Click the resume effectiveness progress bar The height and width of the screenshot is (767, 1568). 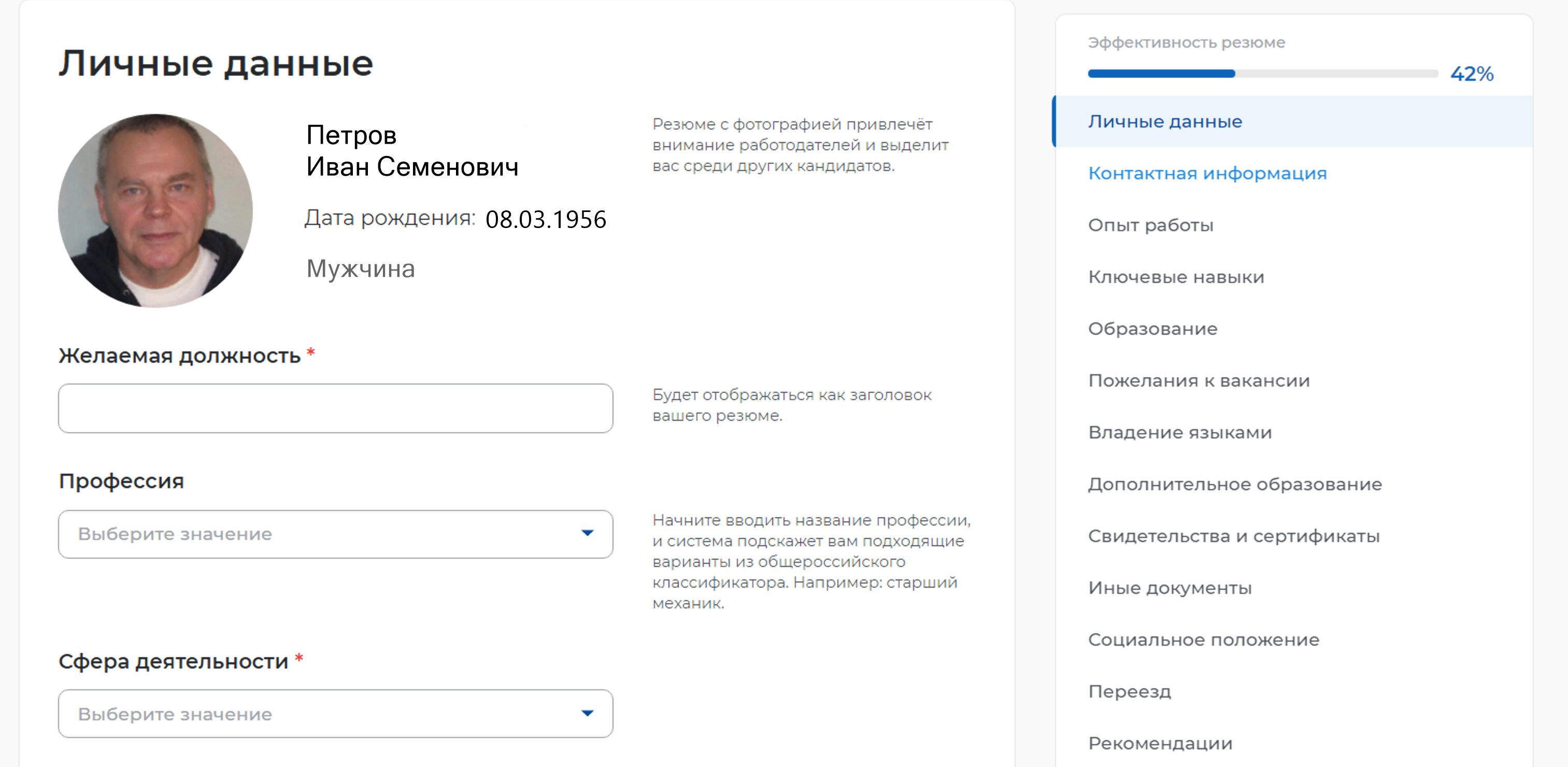(x=1262, y=74)
